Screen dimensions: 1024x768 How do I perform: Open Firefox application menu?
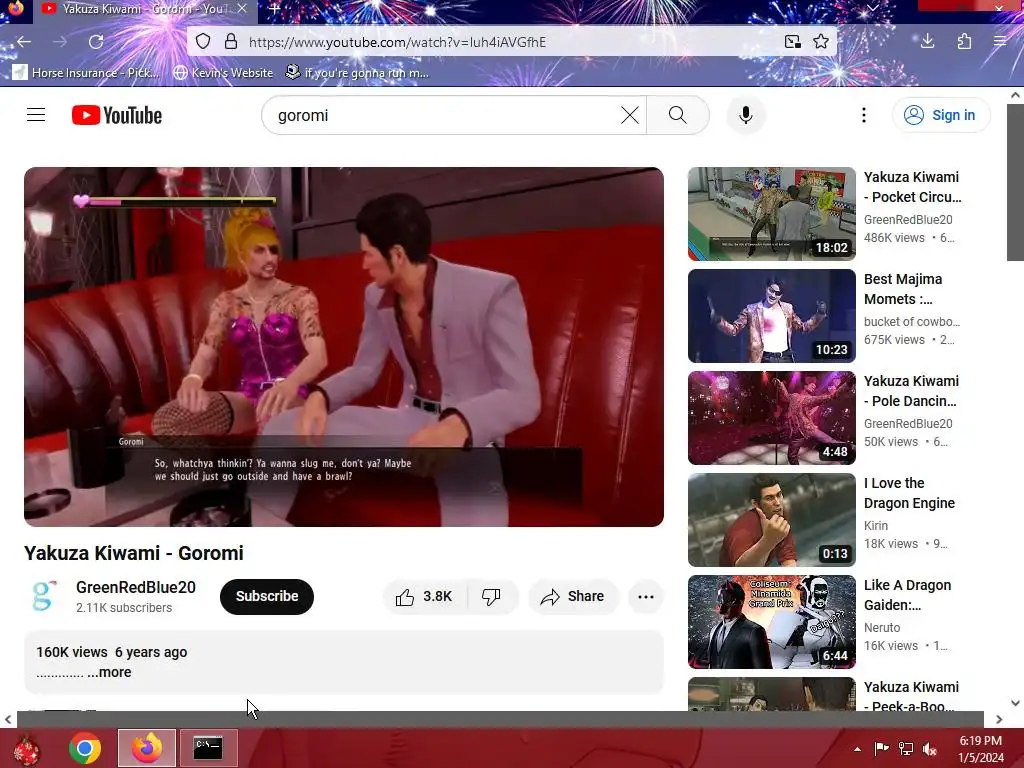(x=1000, y=42)
